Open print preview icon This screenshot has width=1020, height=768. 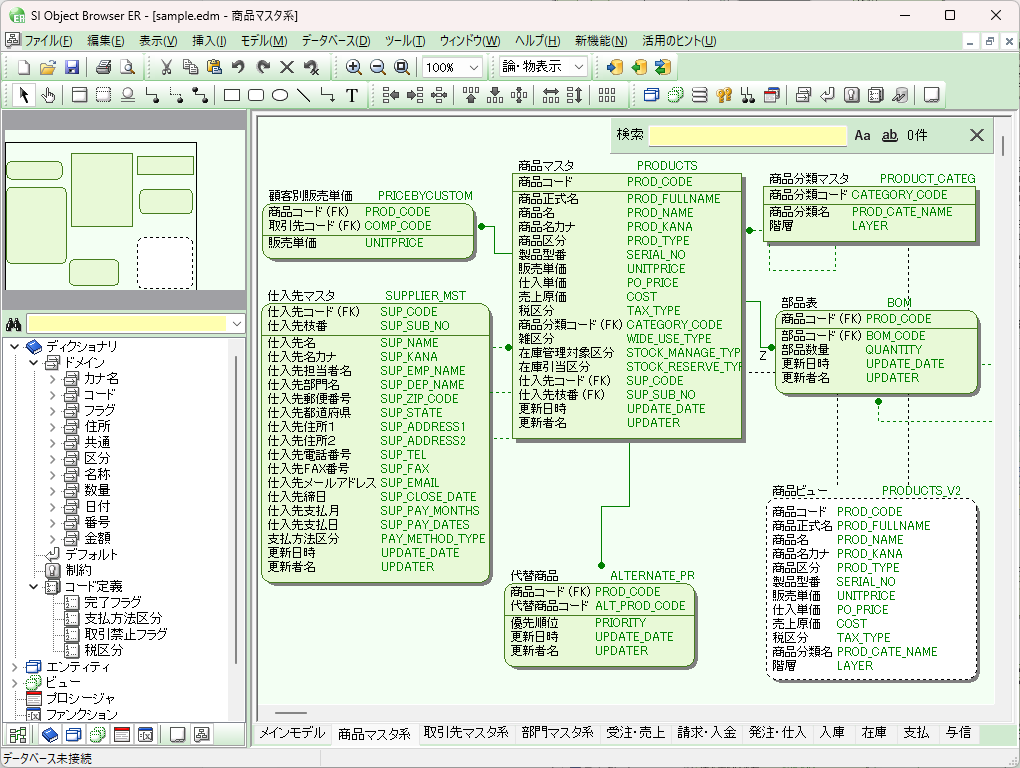[128, 67]
